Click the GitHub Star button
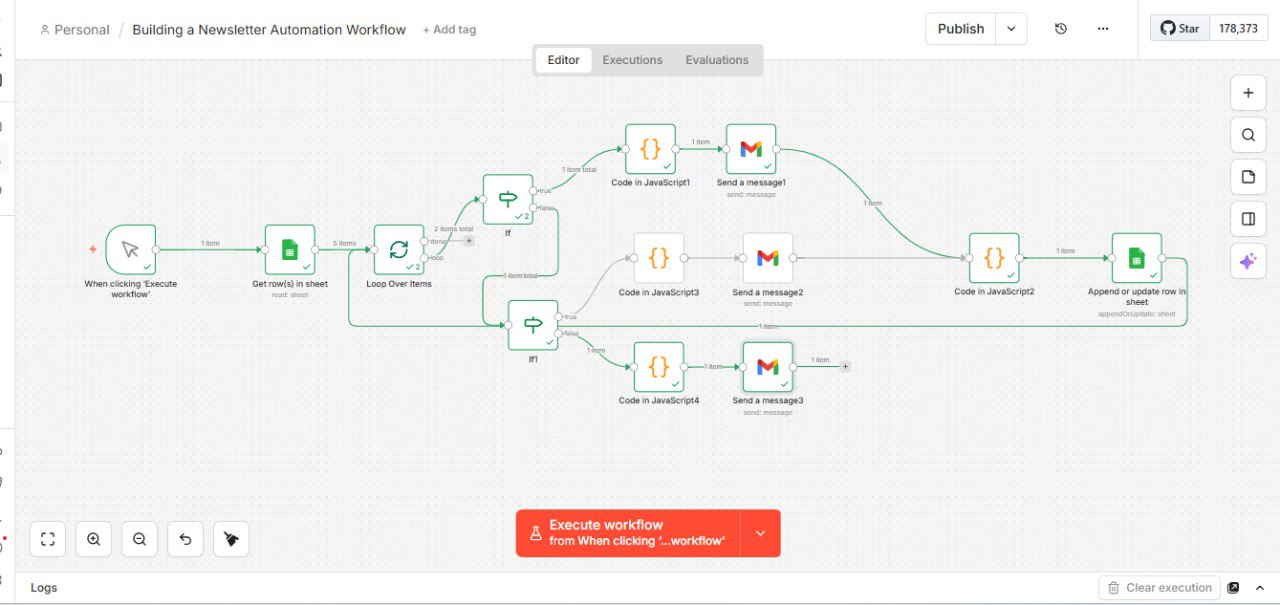Screen dimensions: 1280x605 point(1180,28)
